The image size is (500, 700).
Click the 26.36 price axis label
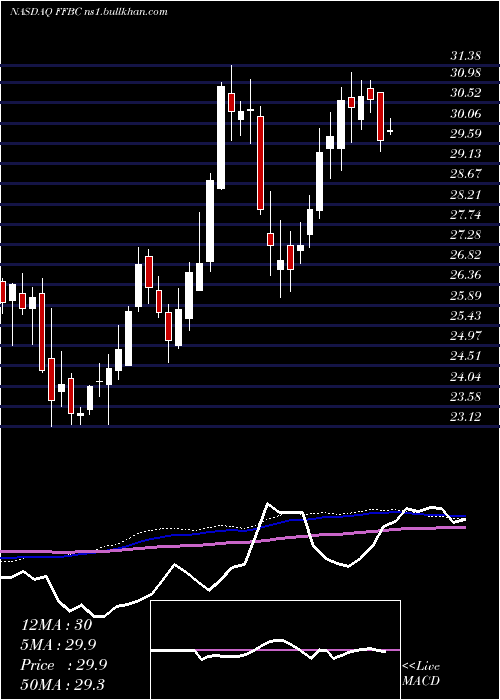click(466, 275)
